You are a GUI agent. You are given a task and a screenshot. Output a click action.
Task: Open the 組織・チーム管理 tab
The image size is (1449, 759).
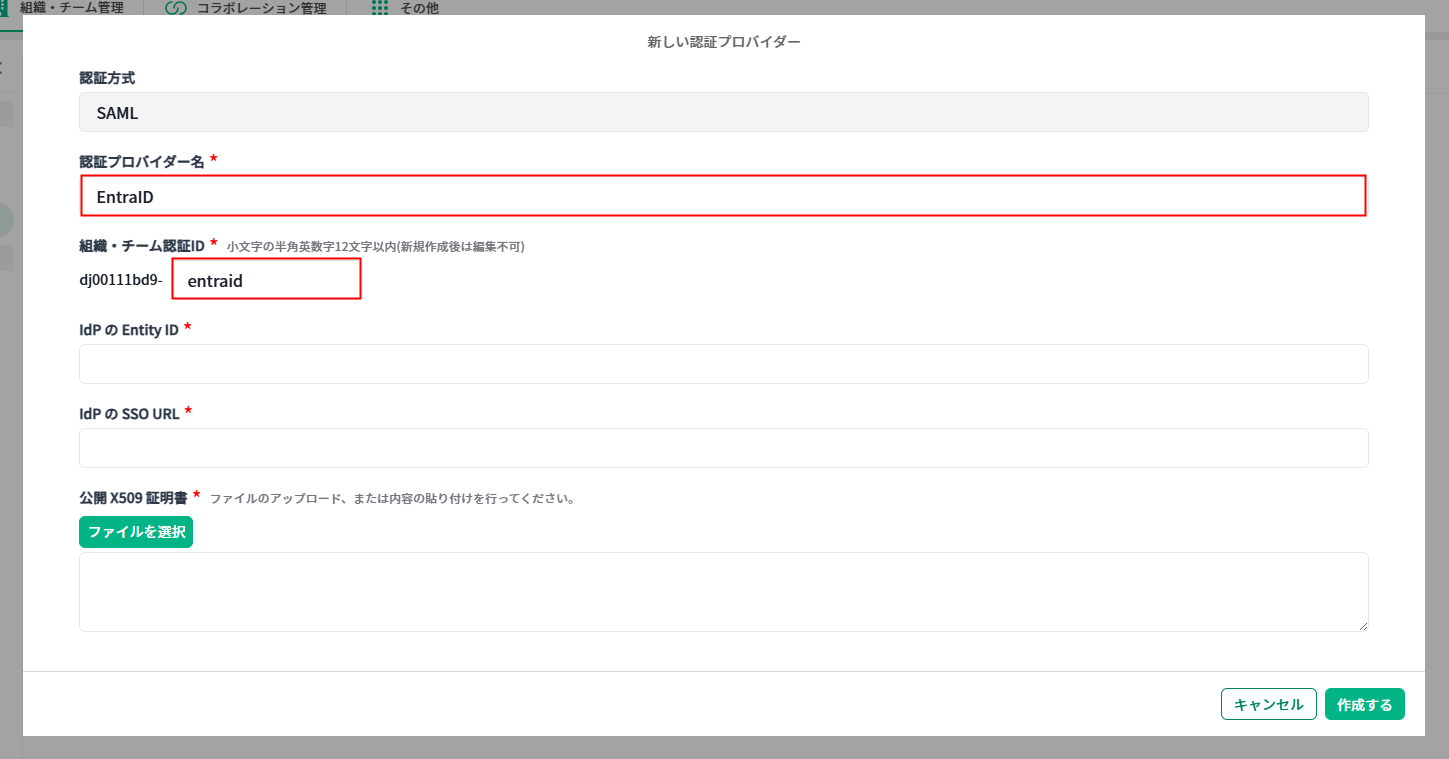coord(62,8)
